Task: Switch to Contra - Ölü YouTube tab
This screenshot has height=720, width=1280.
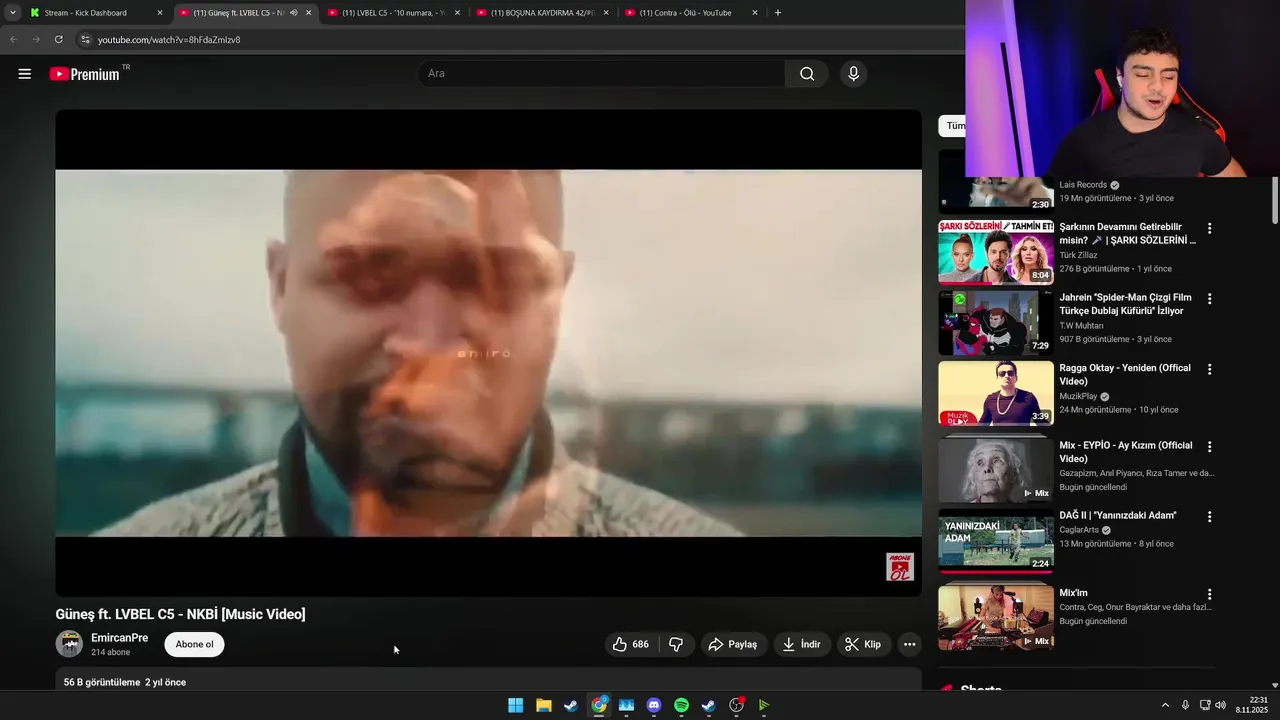Action: pyautogui.click(x=691, y=13)
